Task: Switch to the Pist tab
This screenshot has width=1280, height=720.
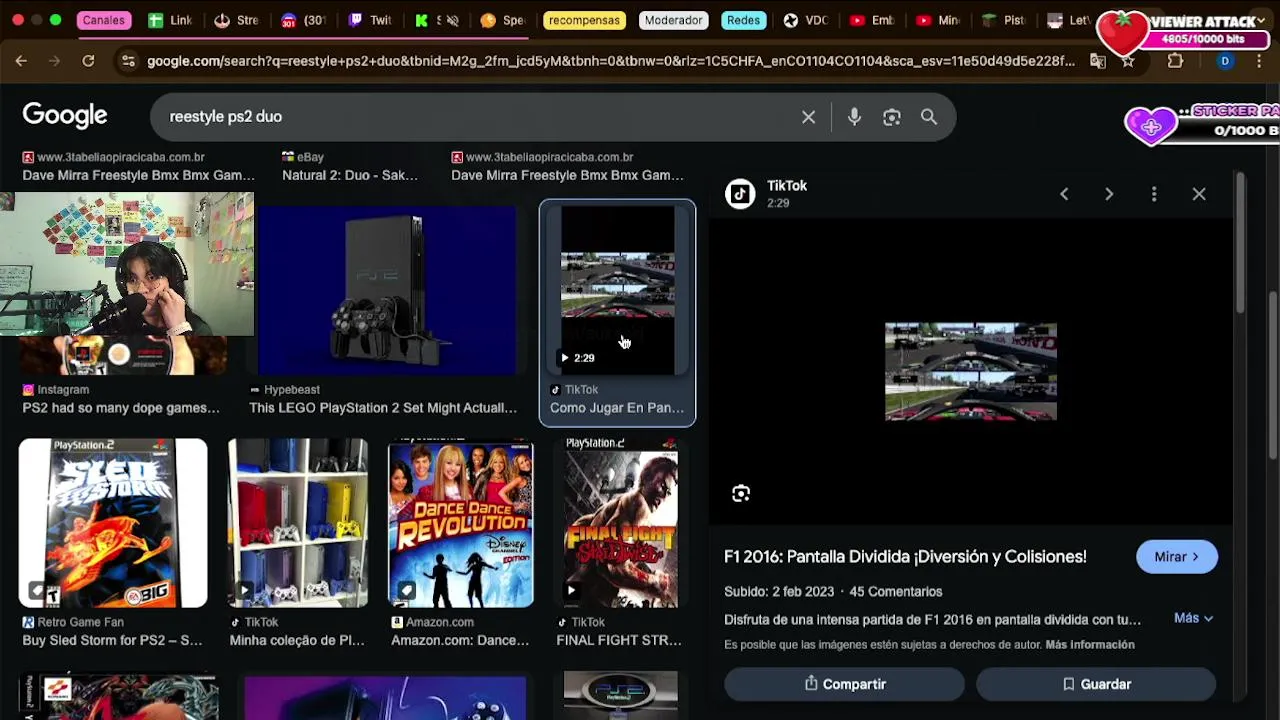Action: point(1004,20)
